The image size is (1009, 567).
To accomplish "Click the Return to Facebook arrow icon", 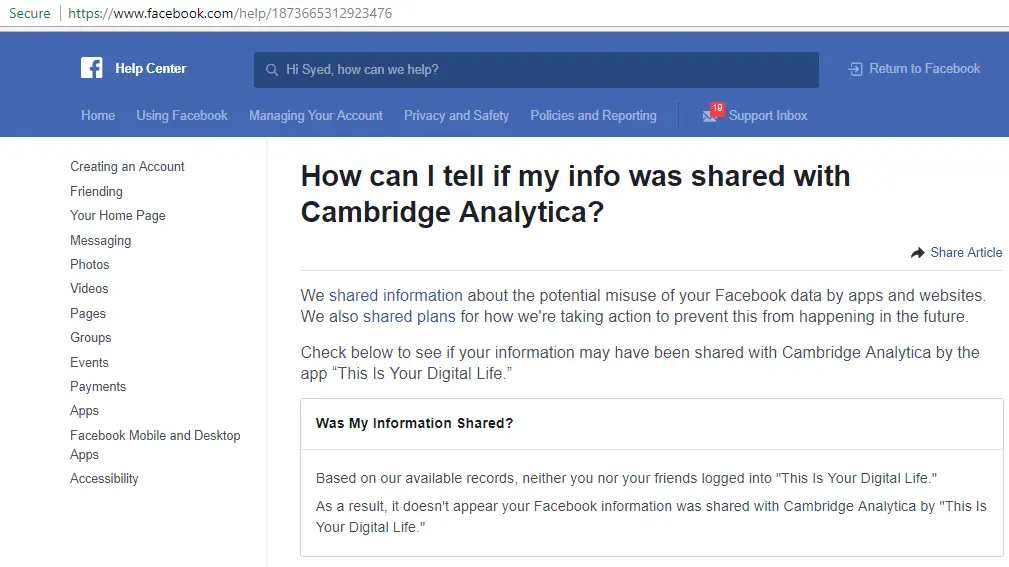I will pos(855,69).
